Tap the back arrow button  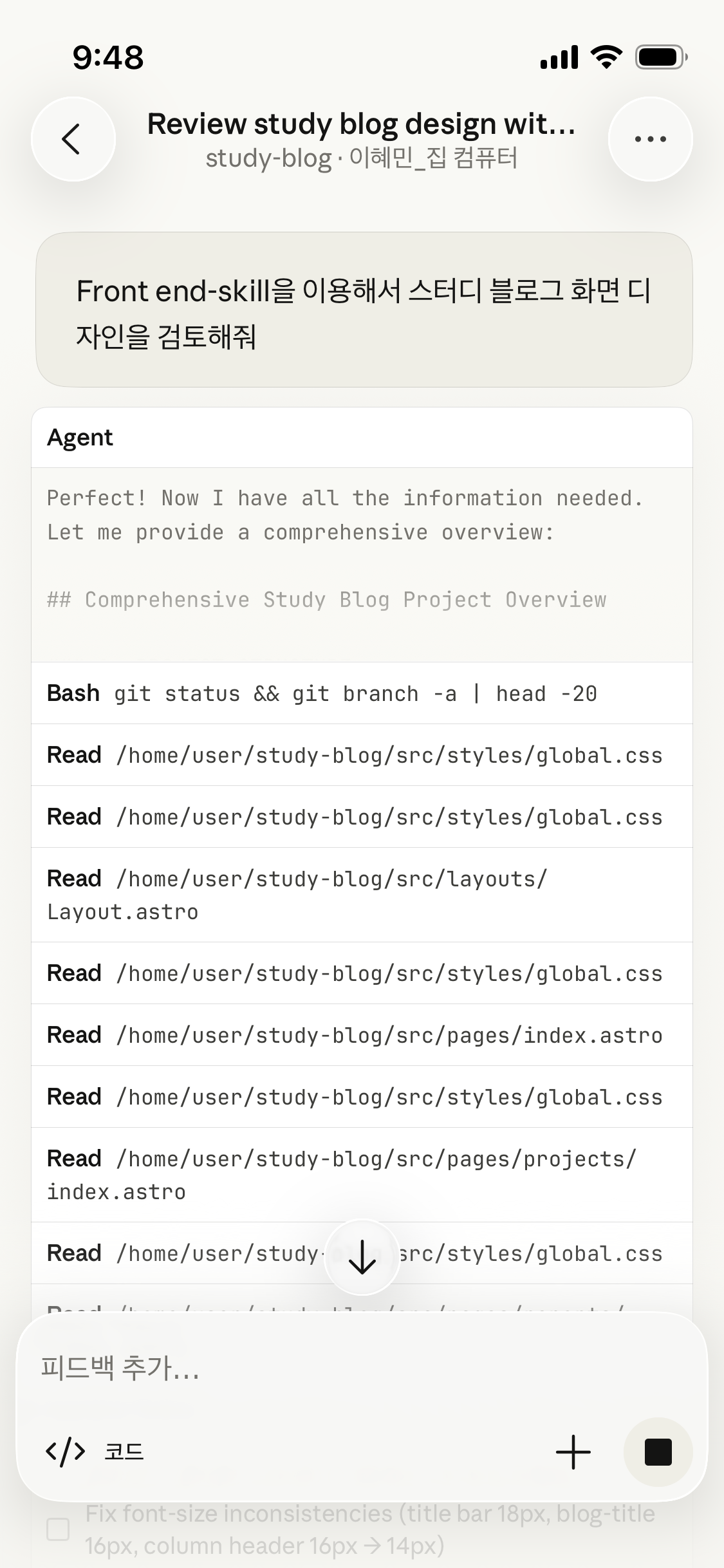pos(73,139)
